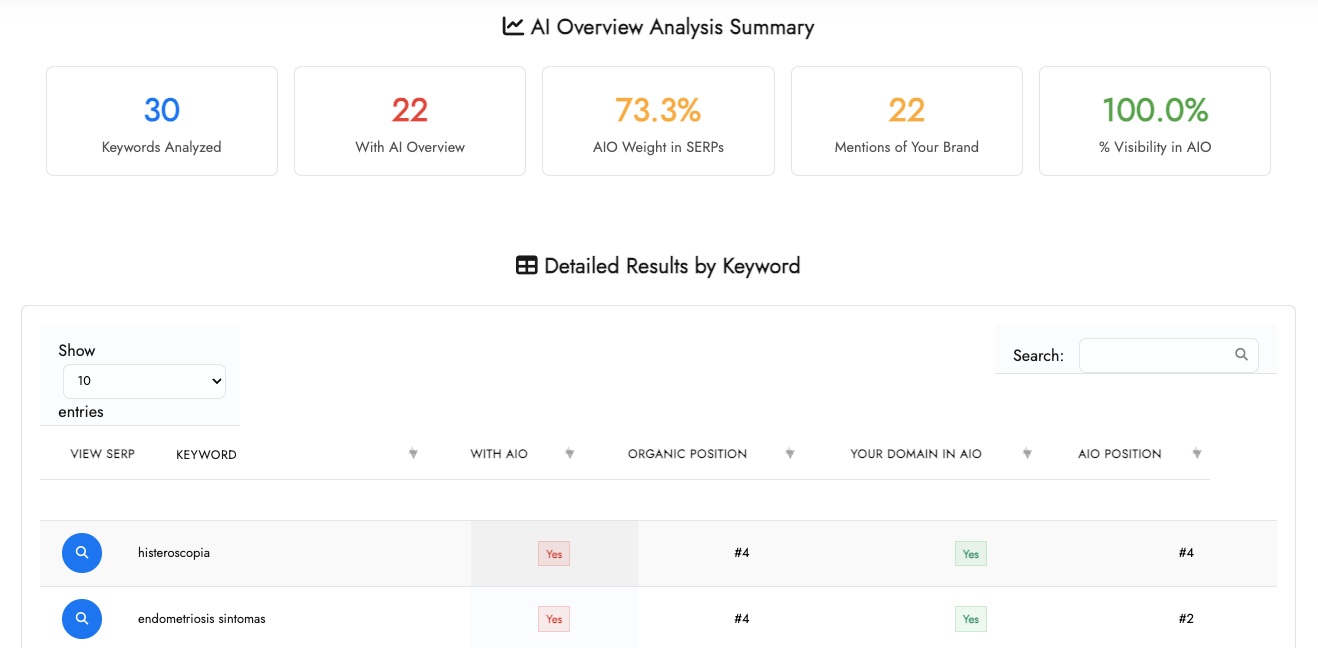
Task: Sort by With AIO using its arrow
Action: [569, 454]
